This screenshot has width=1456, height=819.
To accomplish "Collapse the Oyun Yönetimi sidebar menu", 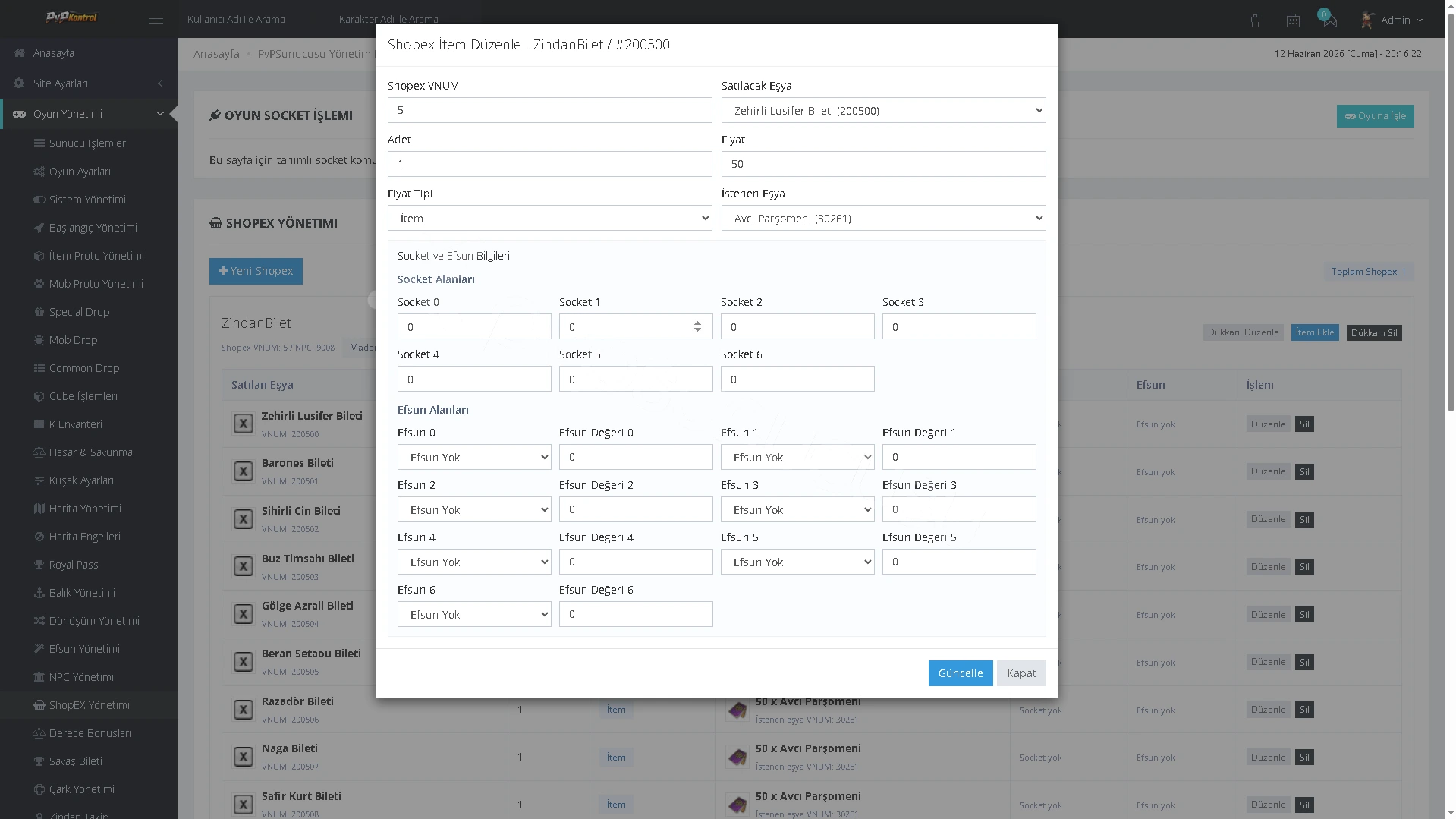I will (89, 114).
